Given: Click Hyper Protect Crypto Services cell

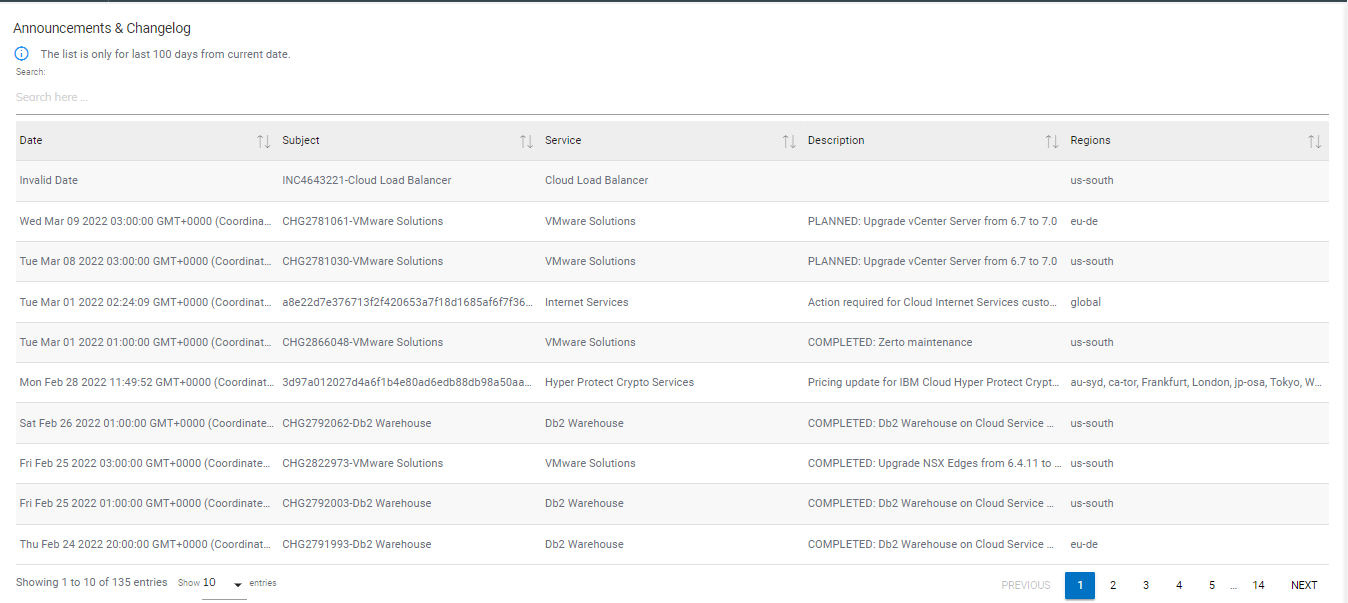Looking at the screenshot, I should [619, 383].
